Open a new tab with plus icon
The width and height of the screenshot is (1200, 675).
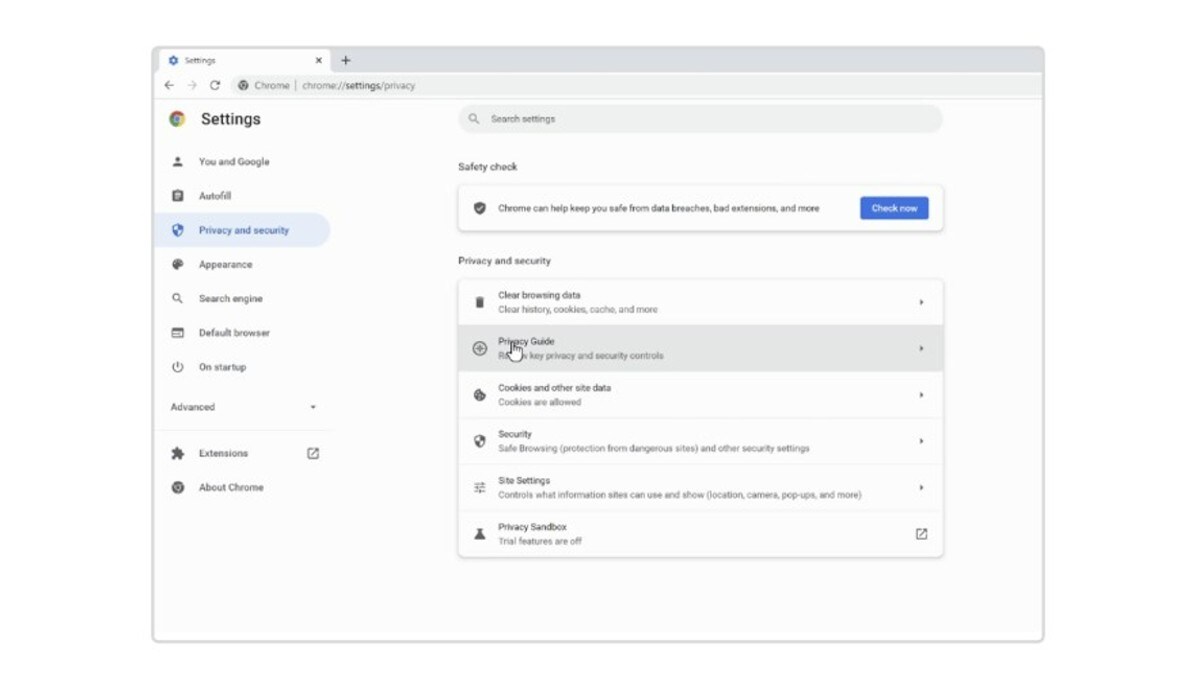pyautogui.click(x=346, y=61)
